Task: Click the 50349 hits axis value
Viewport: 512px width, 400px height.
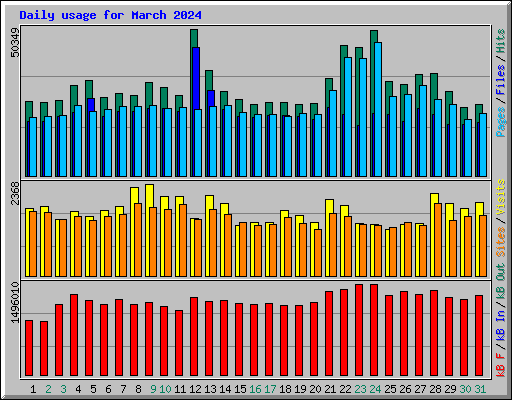Action: (x=15, y=42)
